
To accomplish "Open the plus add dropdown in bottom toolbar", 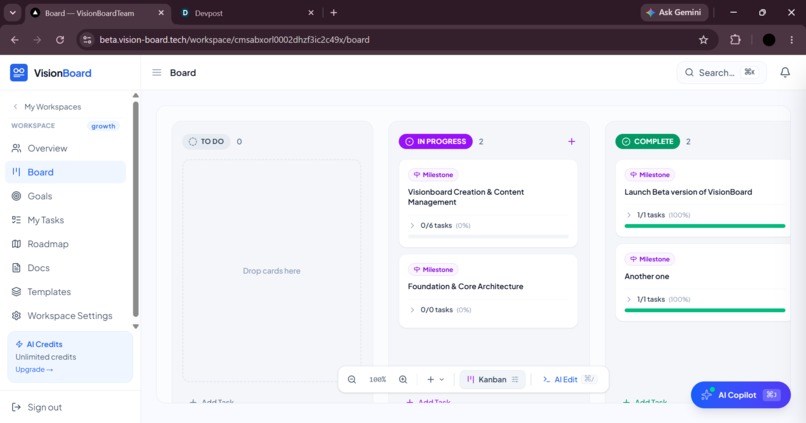I will (435, 379).
